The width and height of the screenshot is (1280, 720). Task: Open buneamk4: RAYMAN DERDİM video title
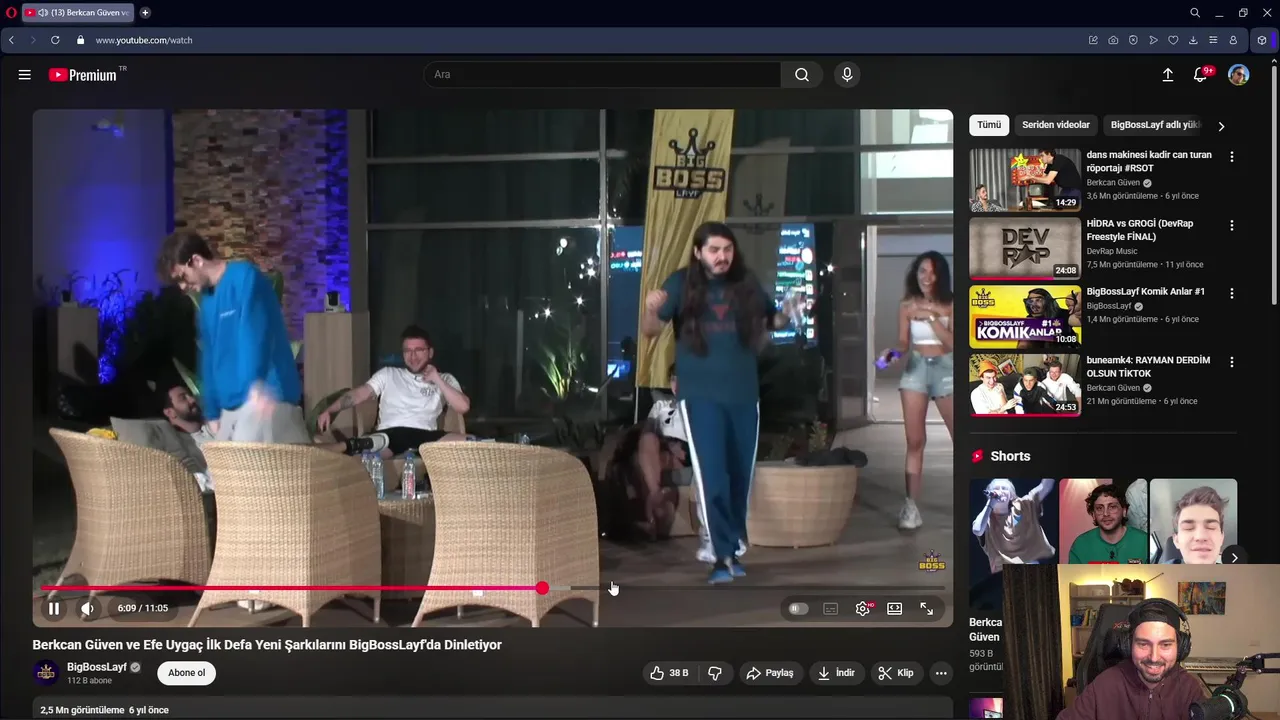[1148, 366]
